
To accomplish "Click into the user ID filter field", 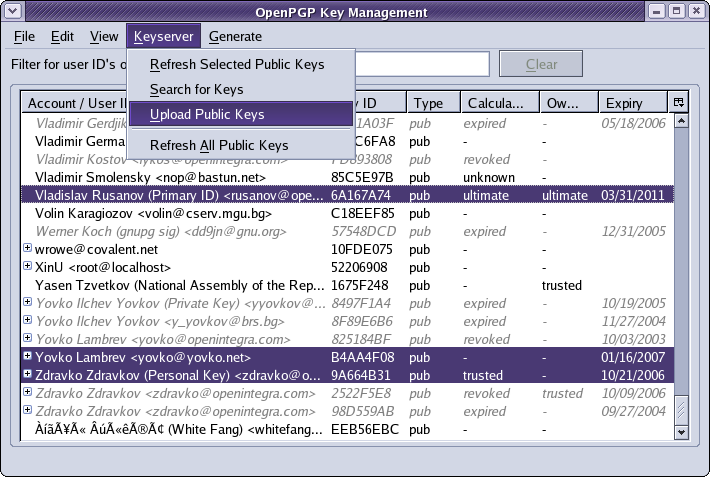I will coord(422,64).
